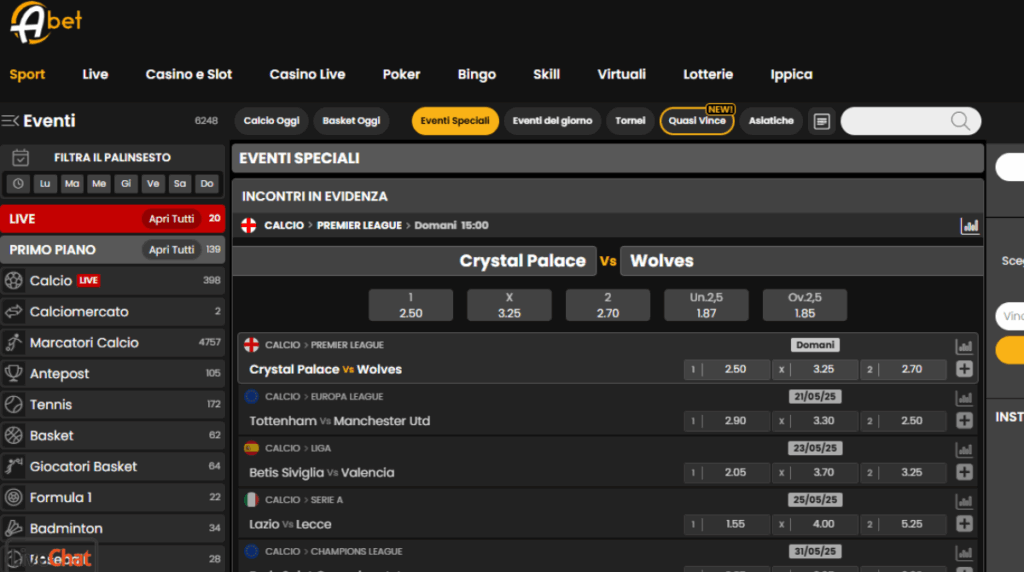The height and width of the screenshot is (572, 1024).
Task: Expand the Tennis category
Action: (113, 405)
